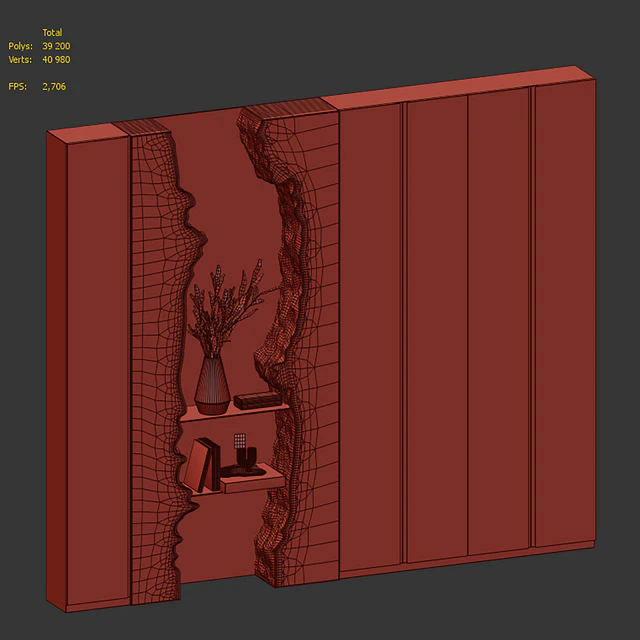Click the Total statistics header

pos(52,33)
